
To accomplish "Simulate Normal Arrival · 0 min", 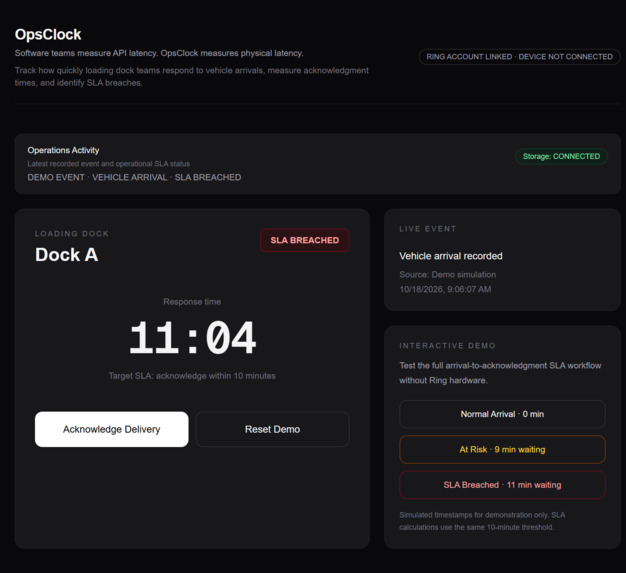I will [502, 414].
